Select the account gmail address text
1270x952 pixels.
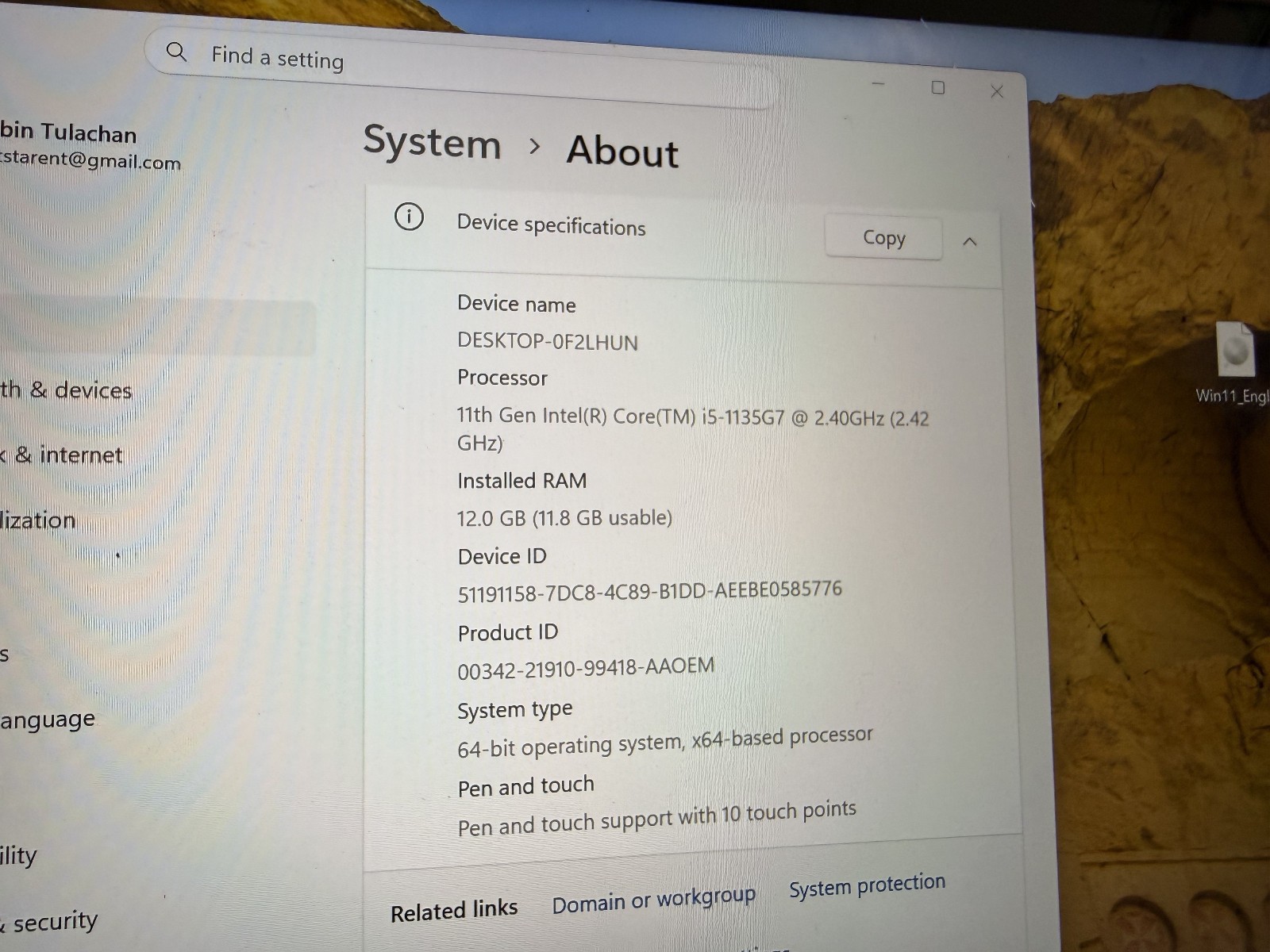click(x=90, y=160)
